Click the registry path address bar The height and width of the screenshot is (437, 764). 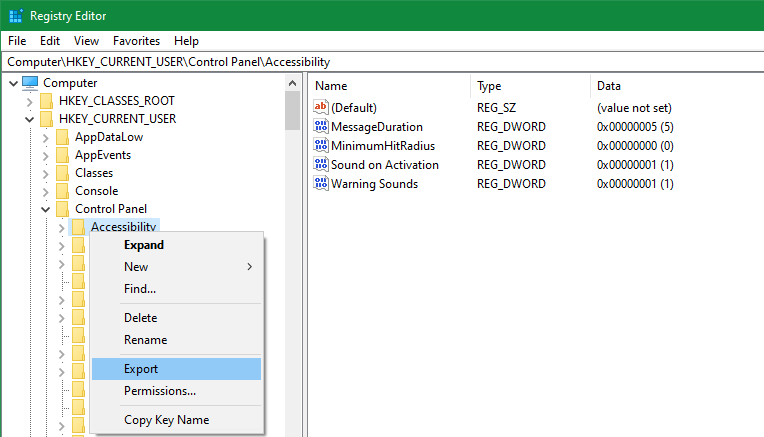380,62
